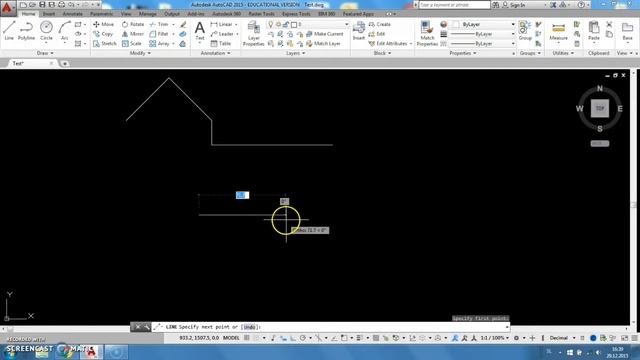This screenshot has width=640, height=360.
Task: Click the Linear dimension tool
Action: [222, 24]
